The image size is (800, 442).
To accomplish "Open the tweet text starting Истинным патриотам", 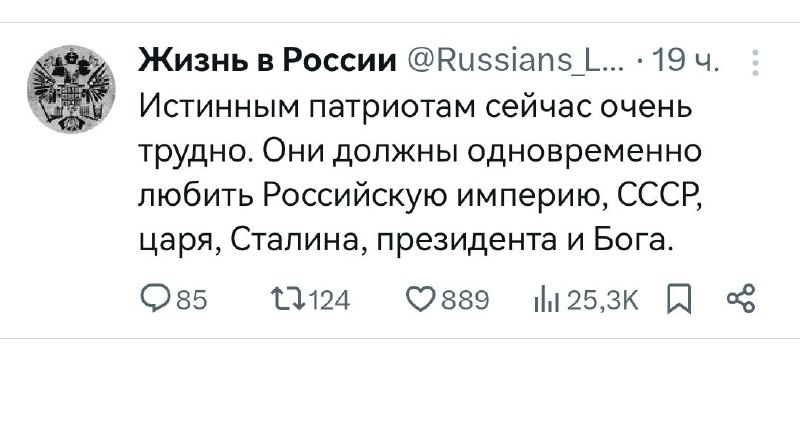I will tap(420, 173).
